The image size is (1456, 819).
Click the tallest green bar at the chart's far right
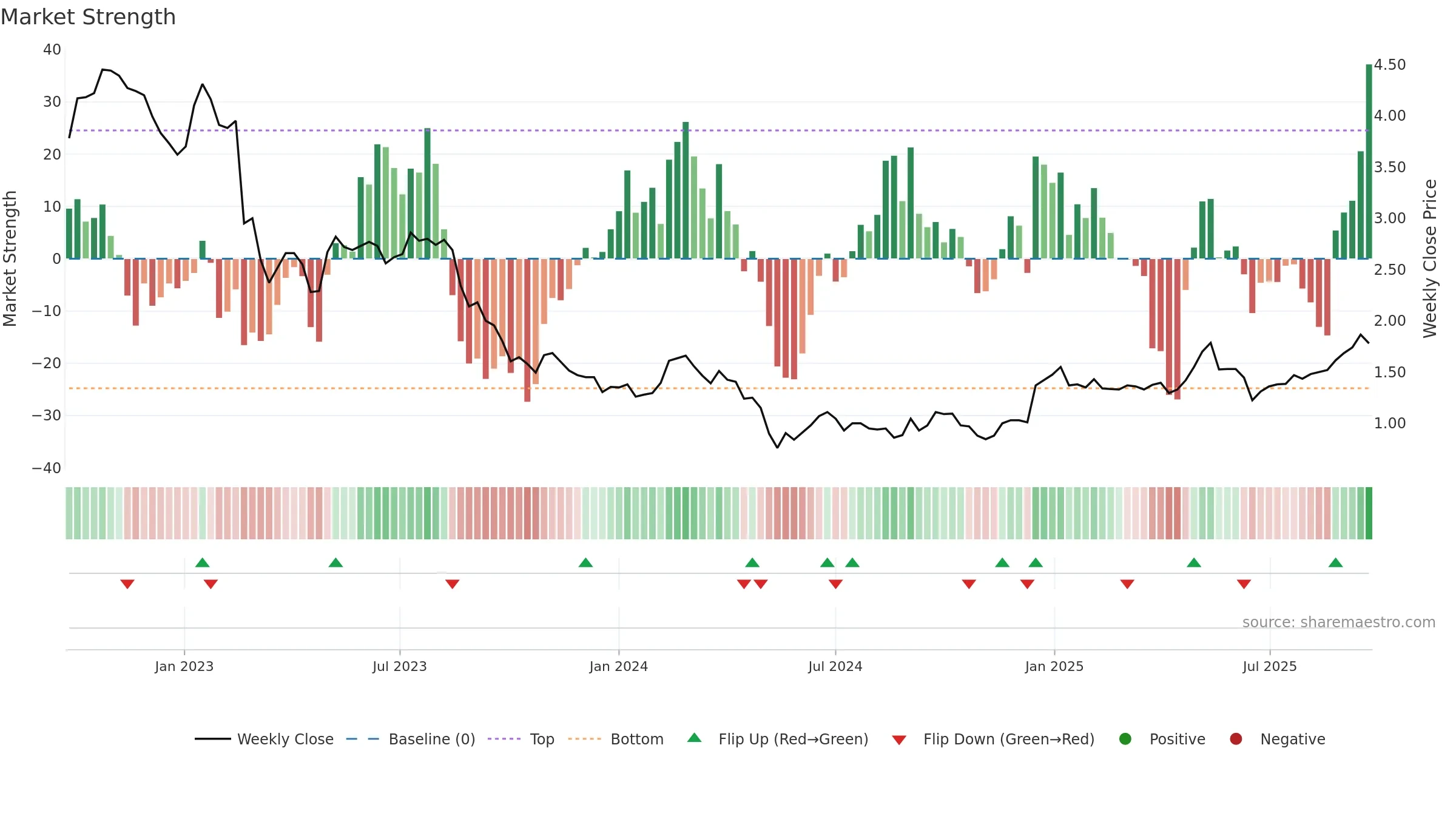point(1369,161)
